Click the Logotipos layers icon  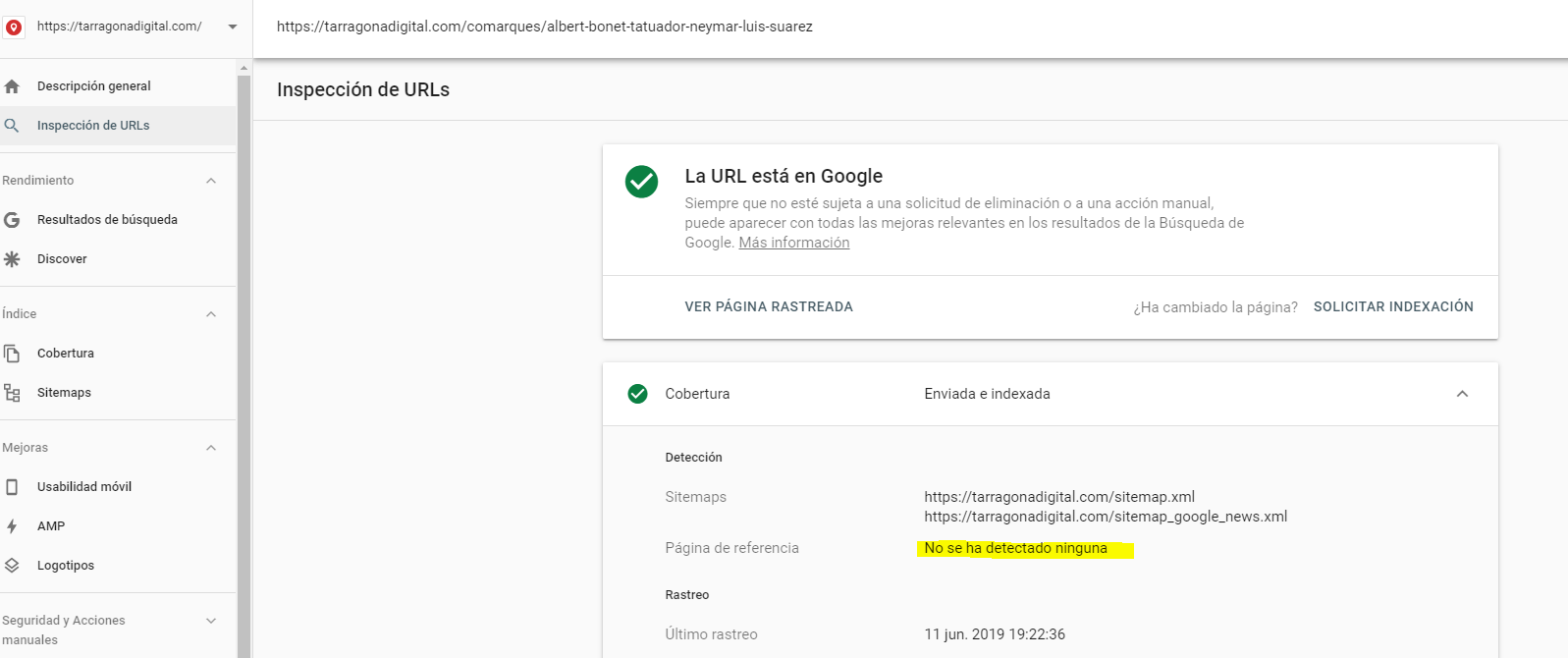12,566
